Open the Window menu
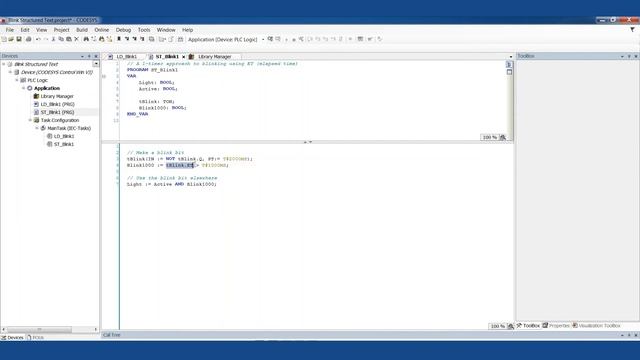The height and width of the screenshot is (360, 640). coord(166,30)
